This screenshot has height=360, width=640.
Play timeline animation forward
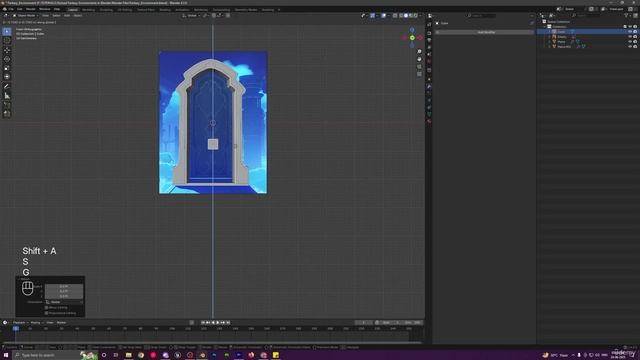(x=218, y=322)
